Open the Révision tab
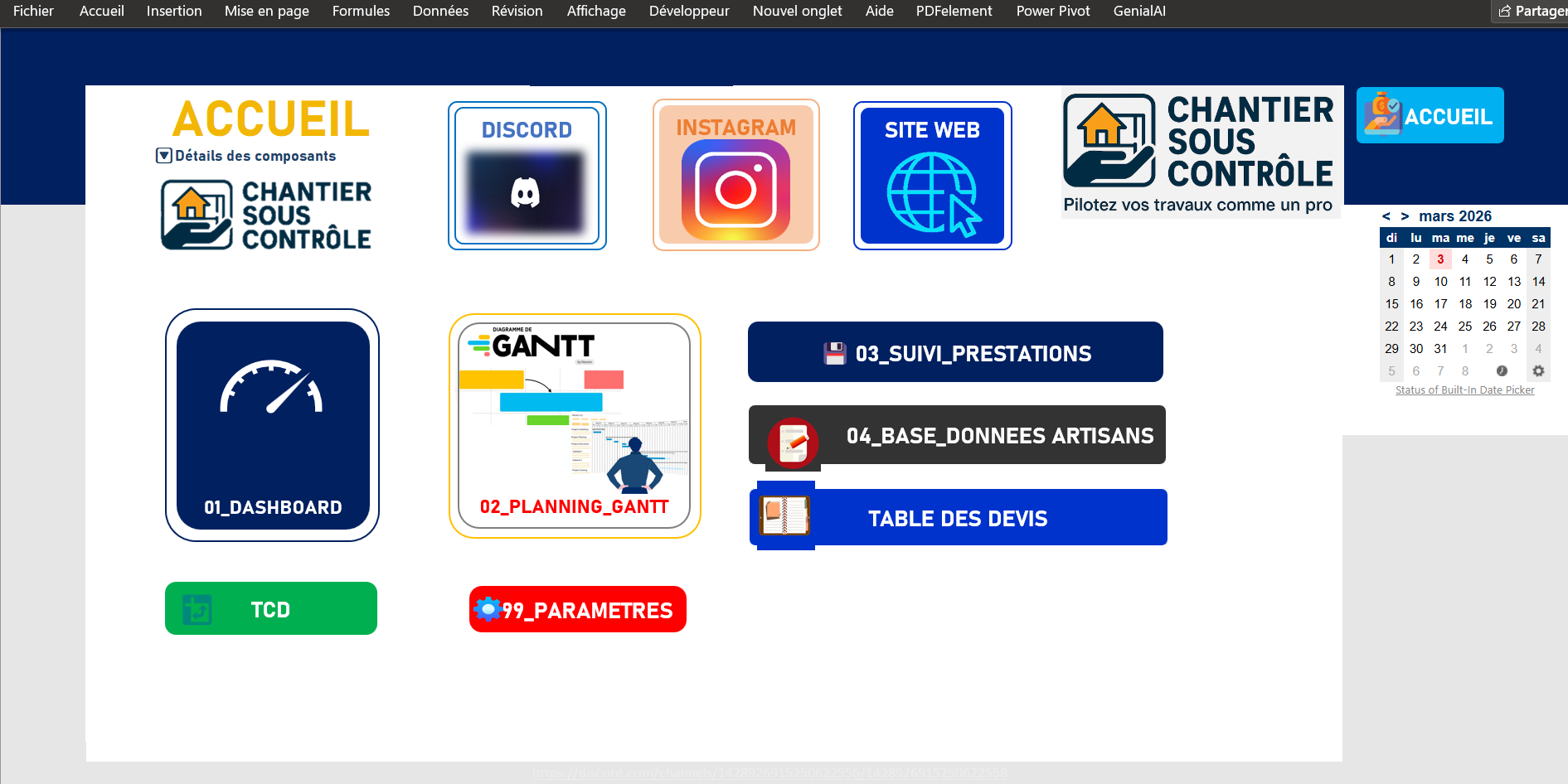This screenshot has height=784, width=1568. [x=517, y=11]
